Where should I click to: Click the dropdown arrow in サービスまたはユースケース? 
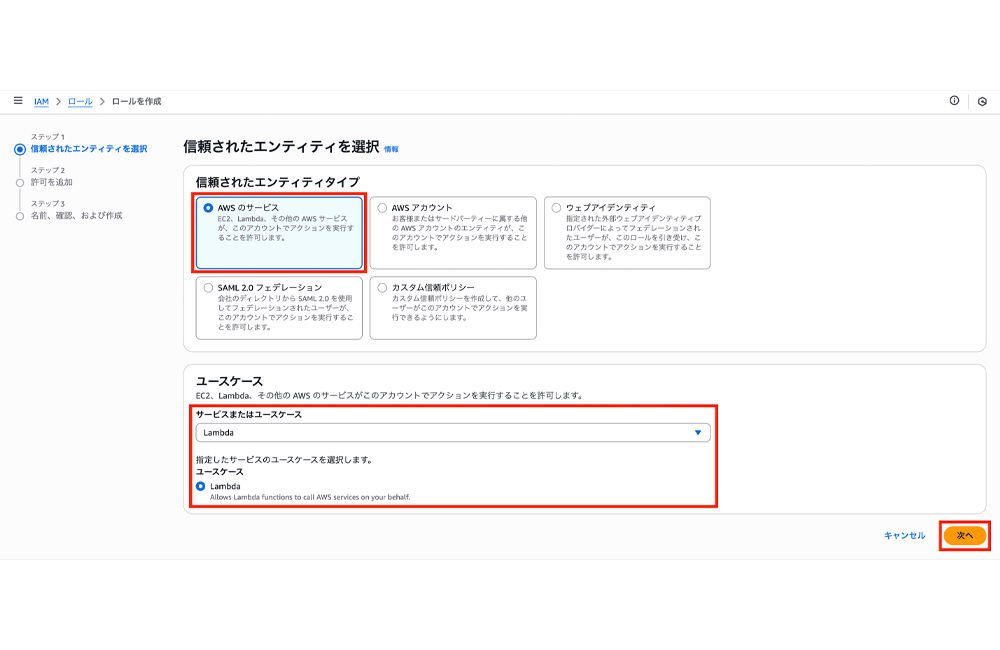coord(700,432)
